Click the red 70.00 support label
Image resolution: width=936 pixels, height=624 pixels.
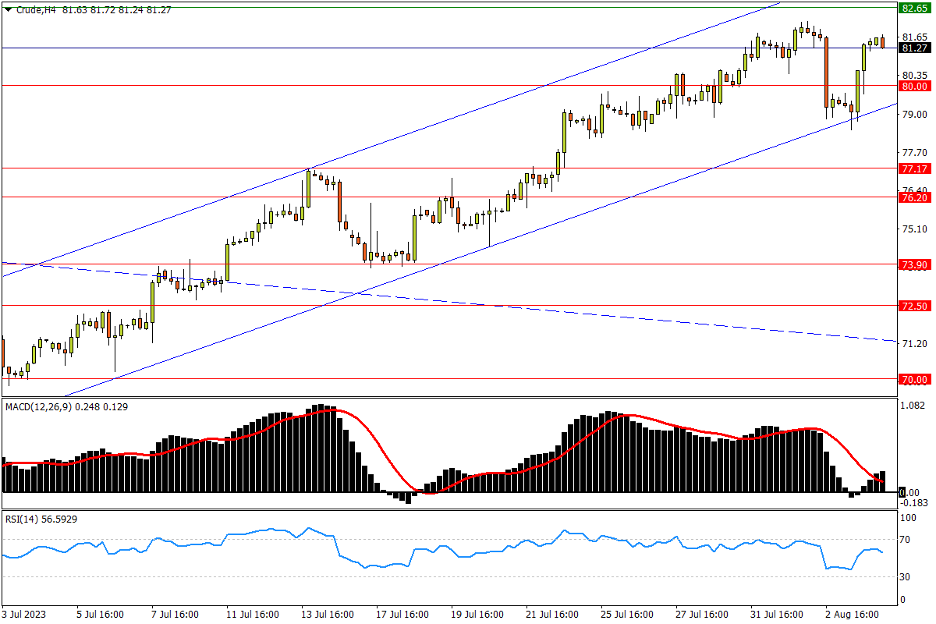pos(915,380)
